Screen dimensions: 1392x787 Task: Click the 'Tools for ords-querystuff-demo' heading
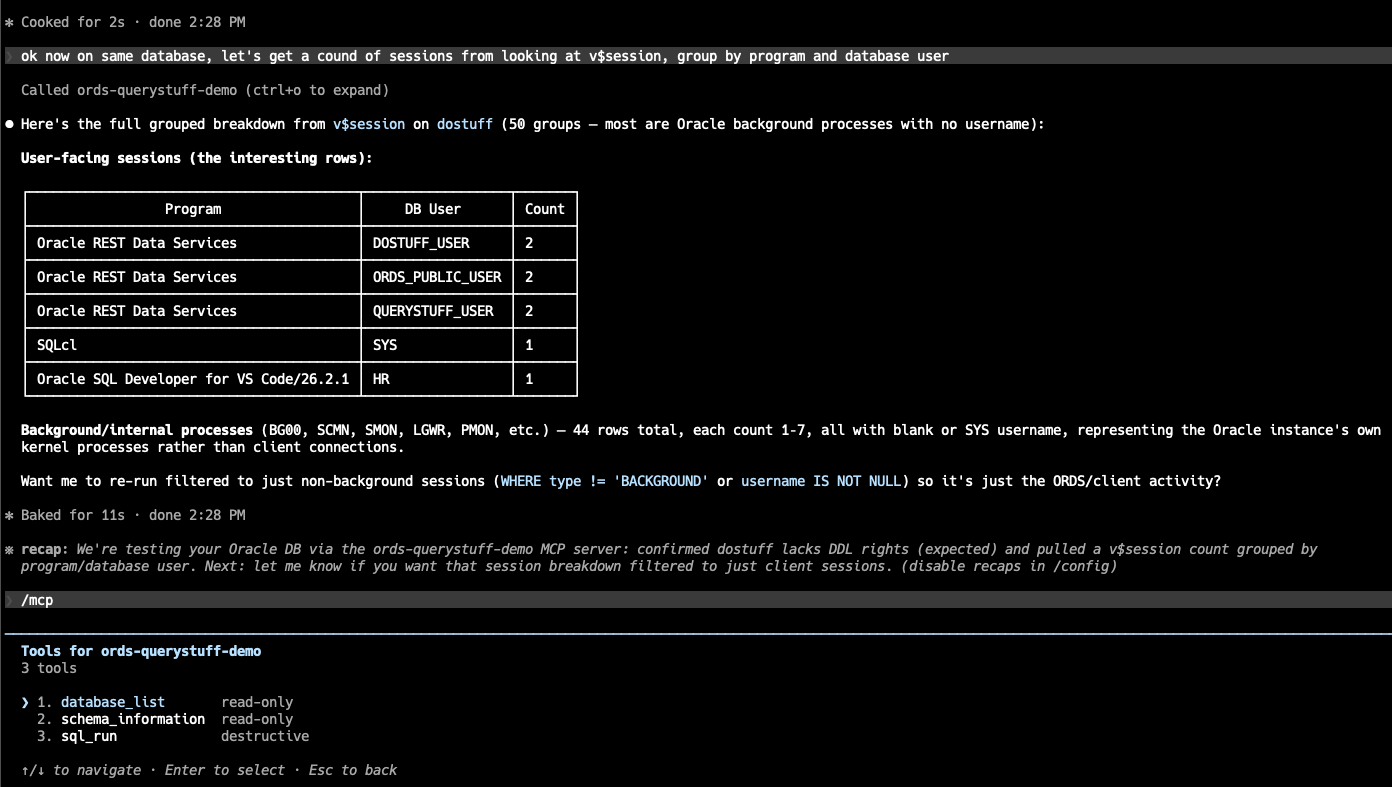[x=141, y=651]
